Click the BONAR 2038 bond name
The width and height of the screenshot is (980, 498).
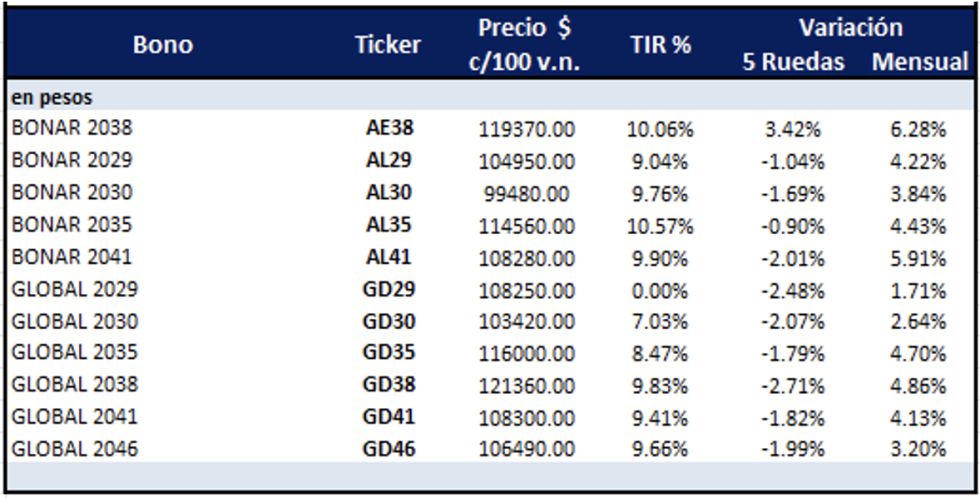click(72, 128)
